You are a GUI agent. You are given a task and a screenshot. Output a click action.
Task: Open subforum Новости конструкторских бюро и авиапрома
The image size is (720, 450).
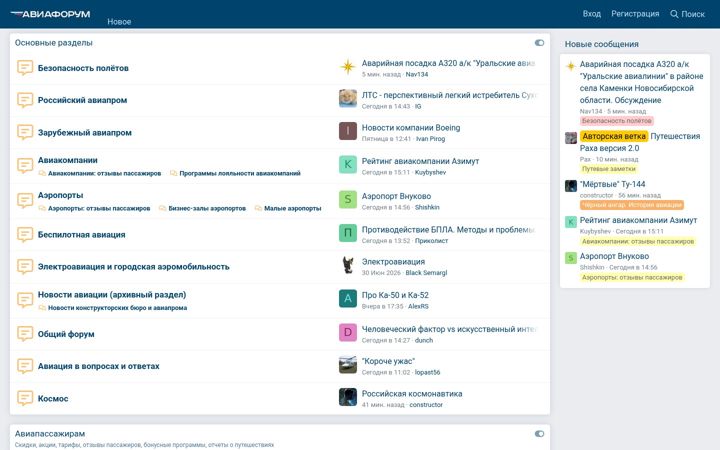(x=118, y=308)
